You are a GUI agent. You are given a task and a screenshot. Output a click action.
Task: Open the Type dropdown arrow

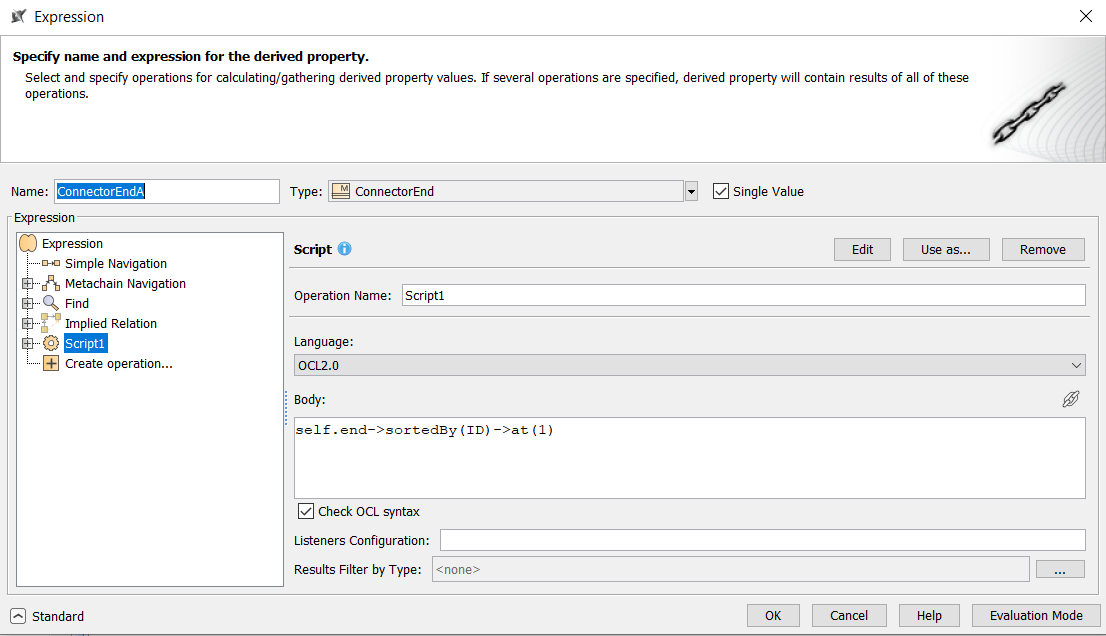[690, 191]
